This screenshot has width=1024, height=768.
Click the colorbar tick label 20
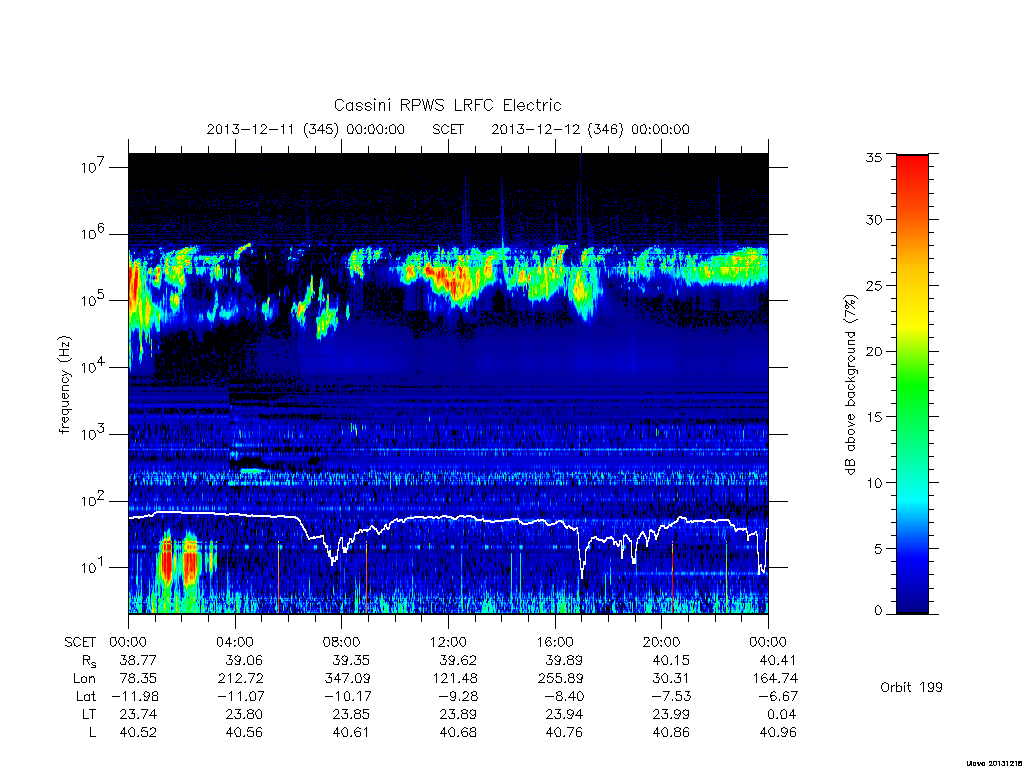click(x=873, y=351)
